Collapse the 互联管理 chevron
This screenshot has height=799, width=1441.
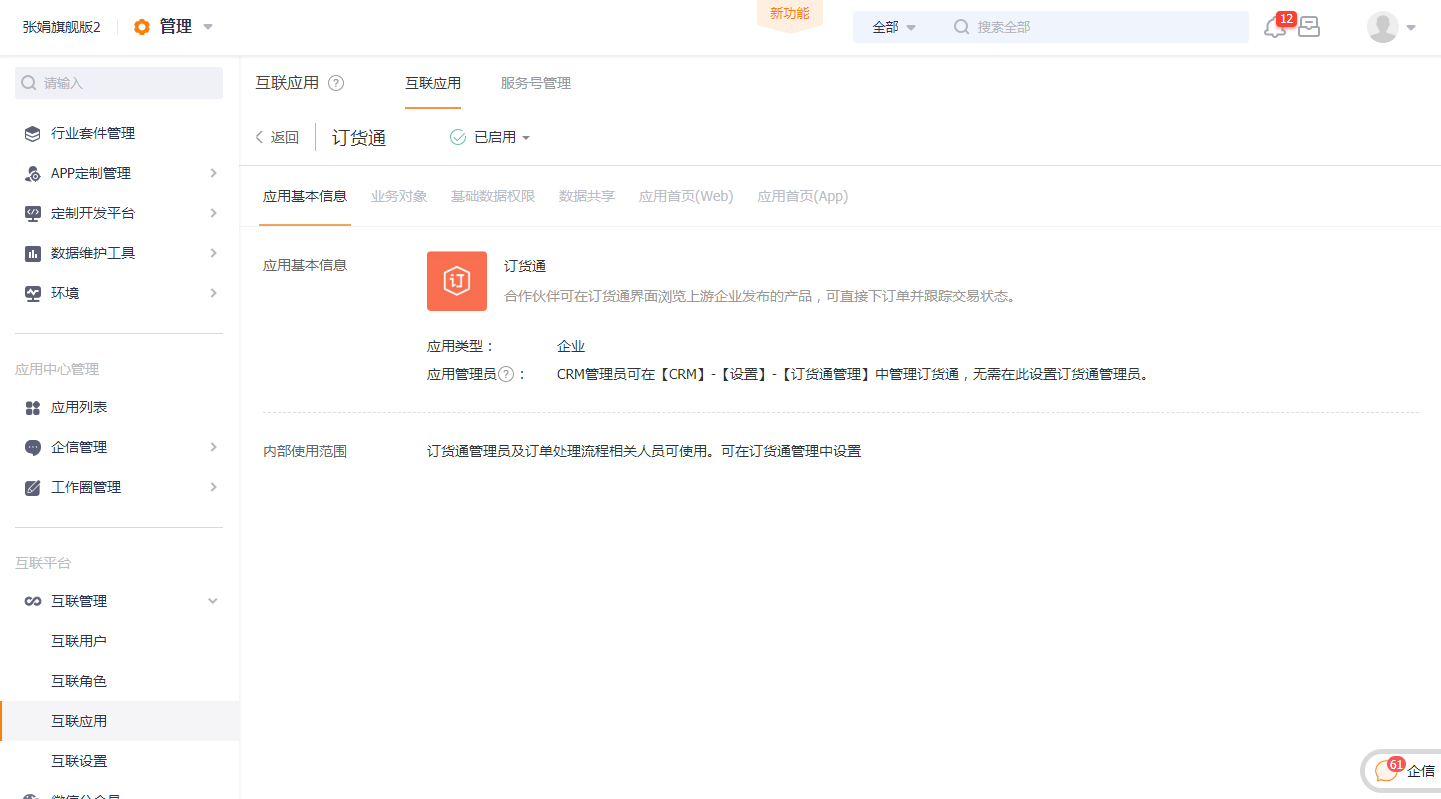(x=212, y=601)
